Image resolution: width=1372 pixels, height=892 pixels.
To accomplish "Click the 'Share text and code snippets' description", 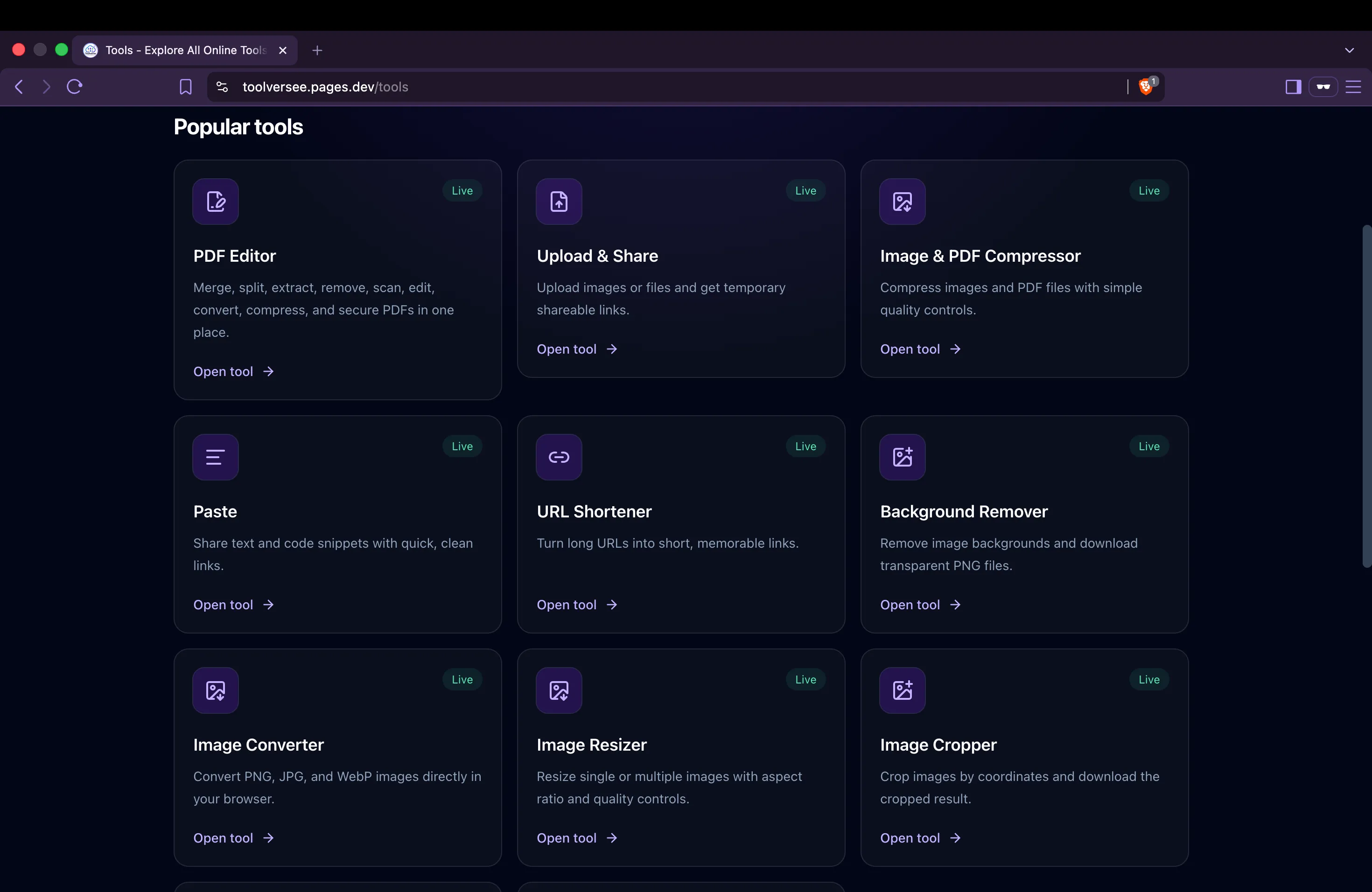I will coord(333,554).
